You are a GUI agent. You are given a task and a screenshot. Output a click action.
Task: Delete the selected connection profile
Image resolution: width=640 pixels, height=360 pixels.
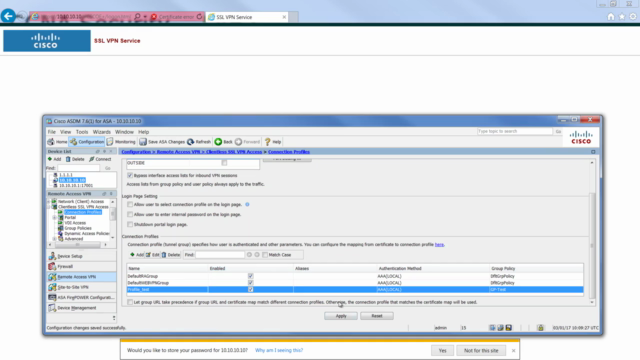171,255
